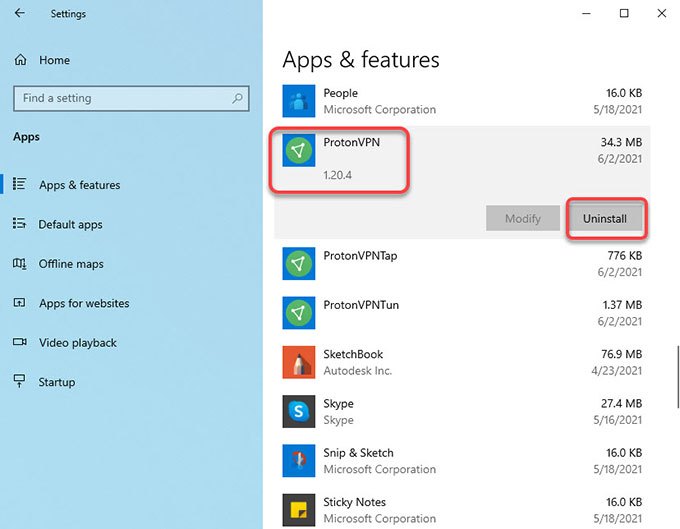Click the Snip & Sketch app icon
The width and height of the screenshot is (680, 529).
point(298,460)
